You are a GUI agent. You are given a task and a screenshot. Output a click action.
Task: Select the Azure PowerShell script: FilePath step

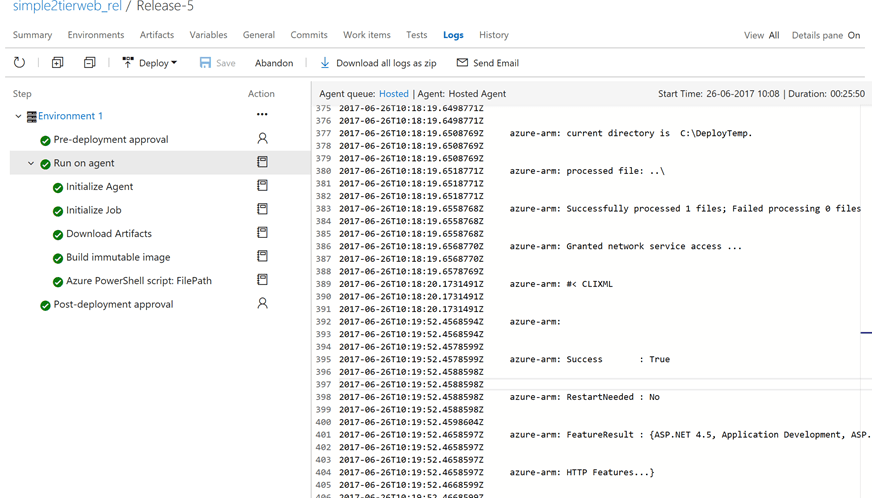(138, 281)
